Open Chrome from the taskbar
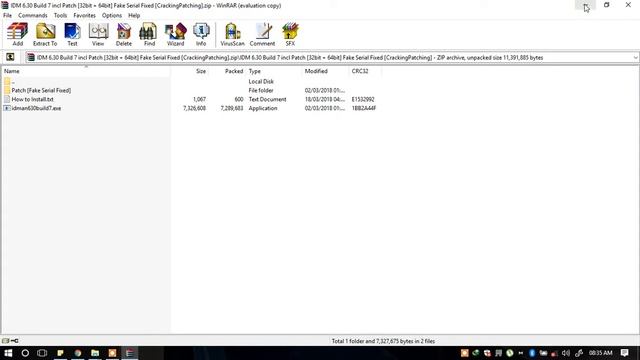 coord(78,353)
